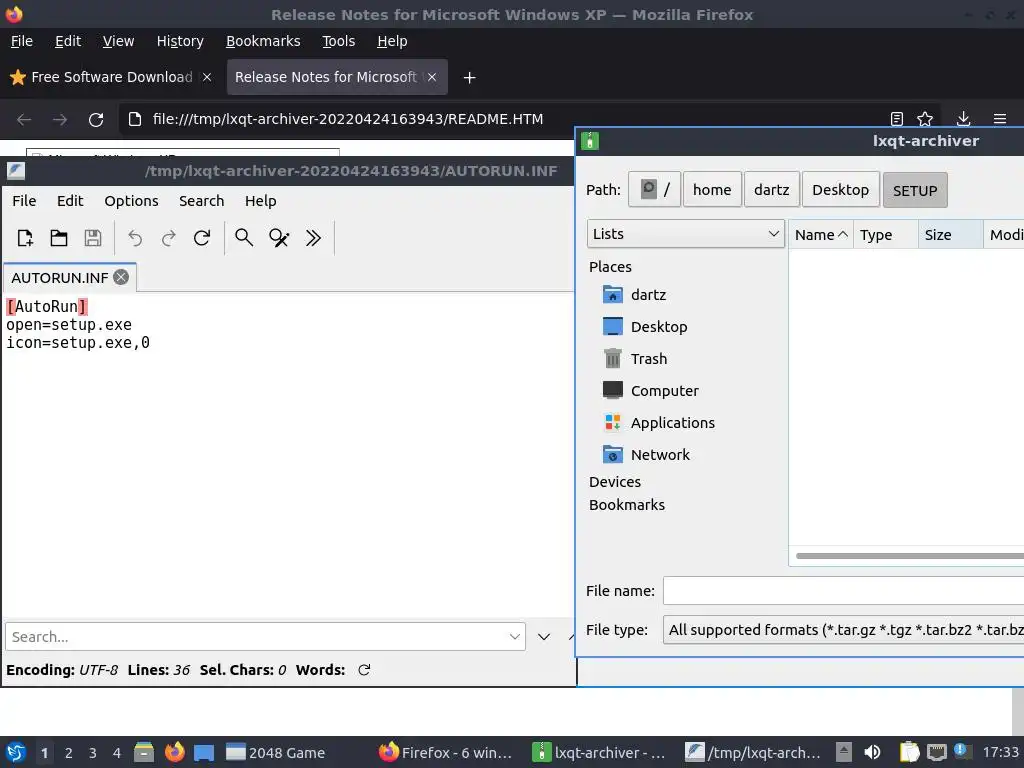Refresh the word count in the status bar
This screenshot has height=768, width=1024.
pyautogui.click(x=364, y=669)
